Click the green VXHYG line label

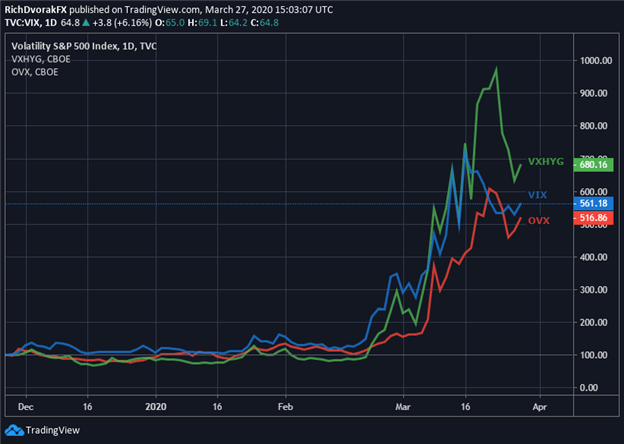[x=546, y=162]
